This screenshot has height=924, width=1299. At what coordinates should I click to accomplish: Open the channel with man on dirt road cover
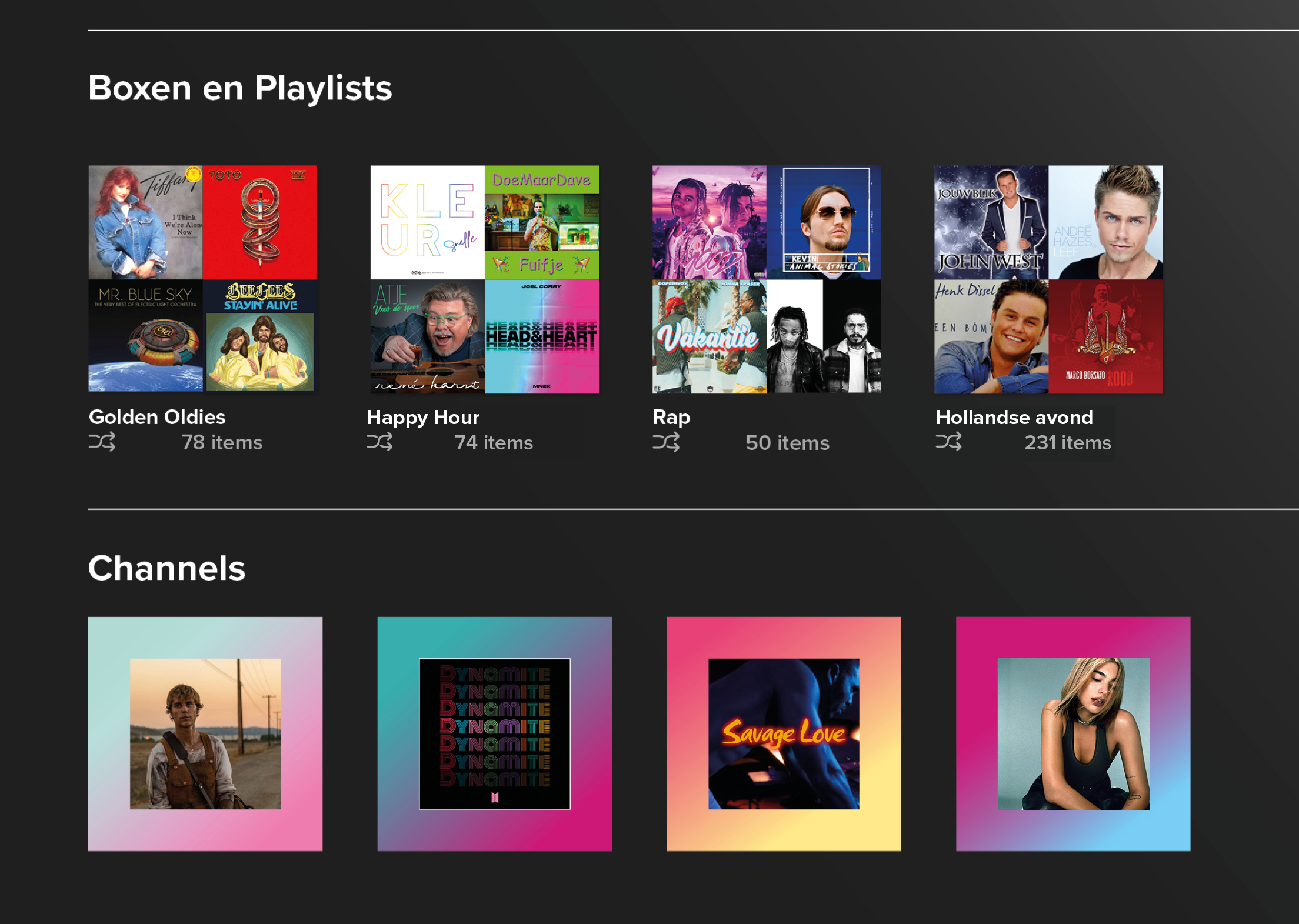pos(205,733)
